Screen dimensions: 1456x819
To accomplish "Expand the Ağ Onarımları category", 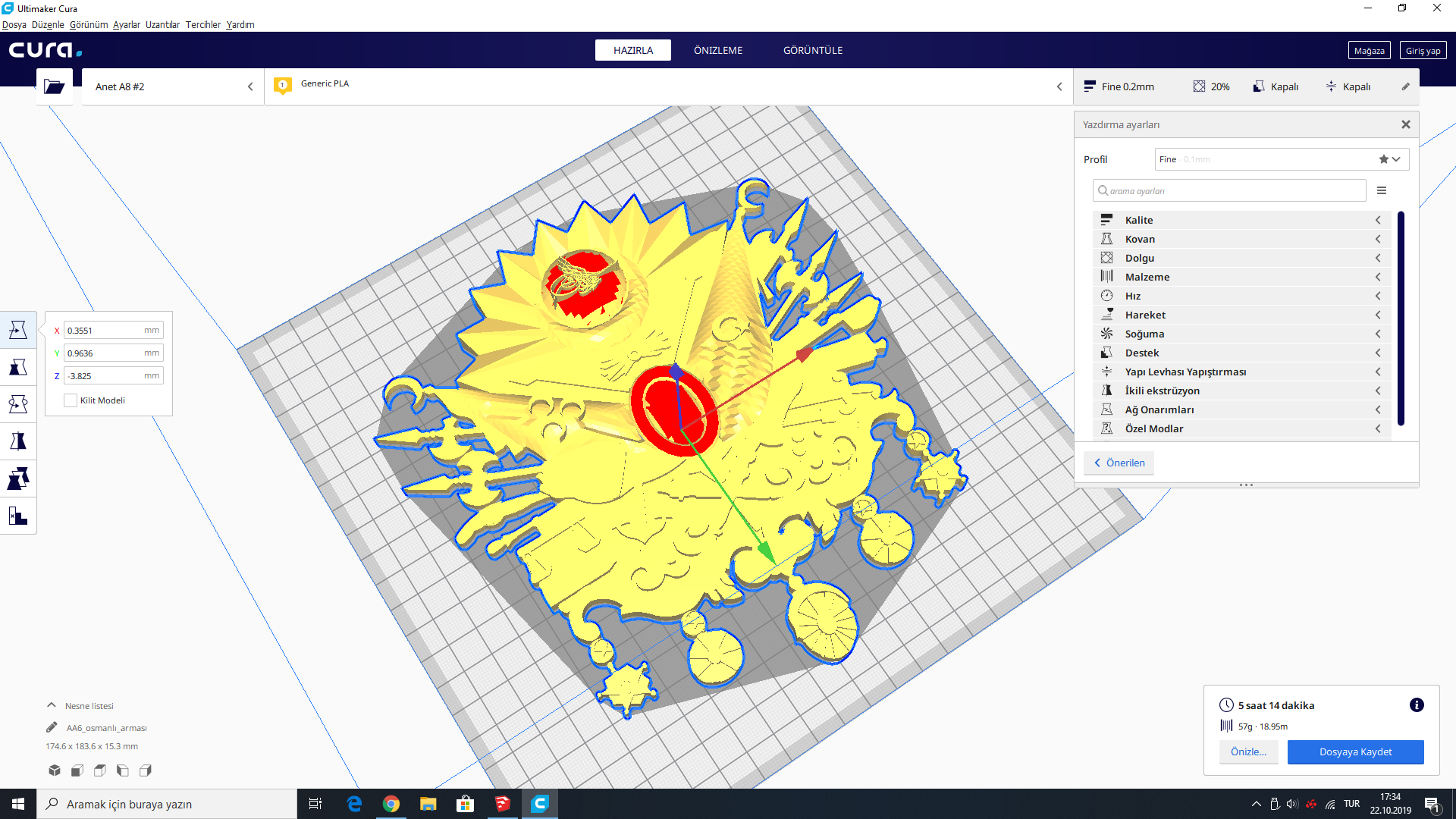I will tap(1241, 409).
